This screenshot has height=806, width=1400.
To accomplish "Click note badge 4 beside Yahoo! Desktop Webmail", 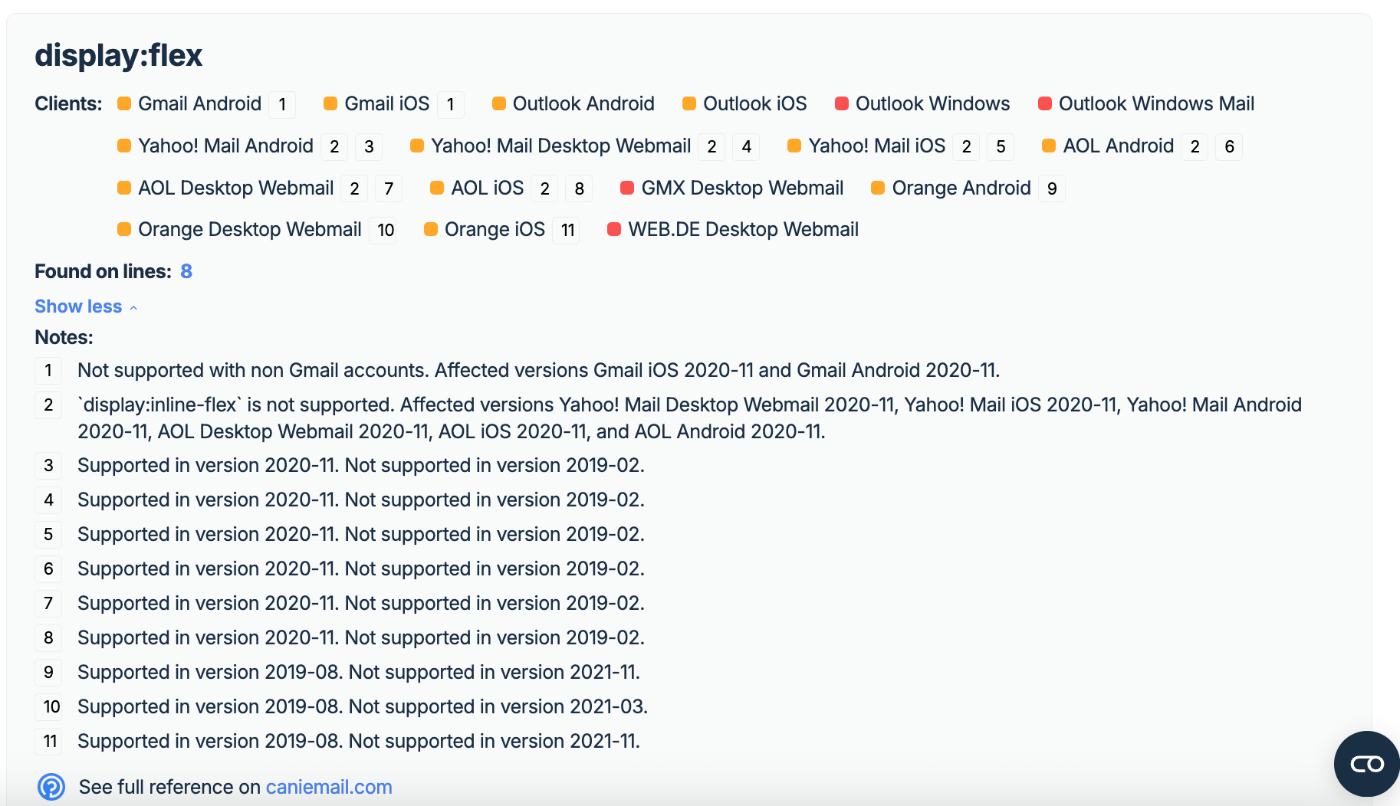I will coord(745,147).
